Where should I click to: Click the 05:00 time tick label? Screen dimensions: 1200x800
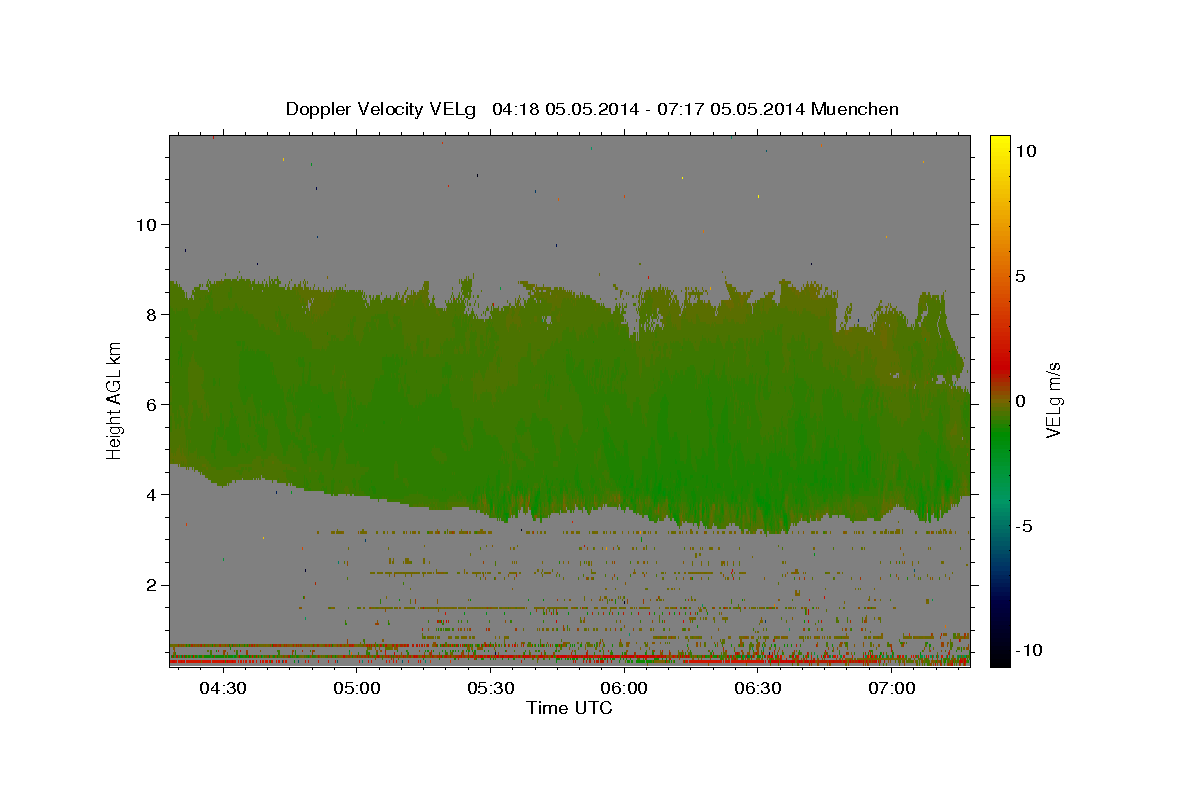pos(357,688)
